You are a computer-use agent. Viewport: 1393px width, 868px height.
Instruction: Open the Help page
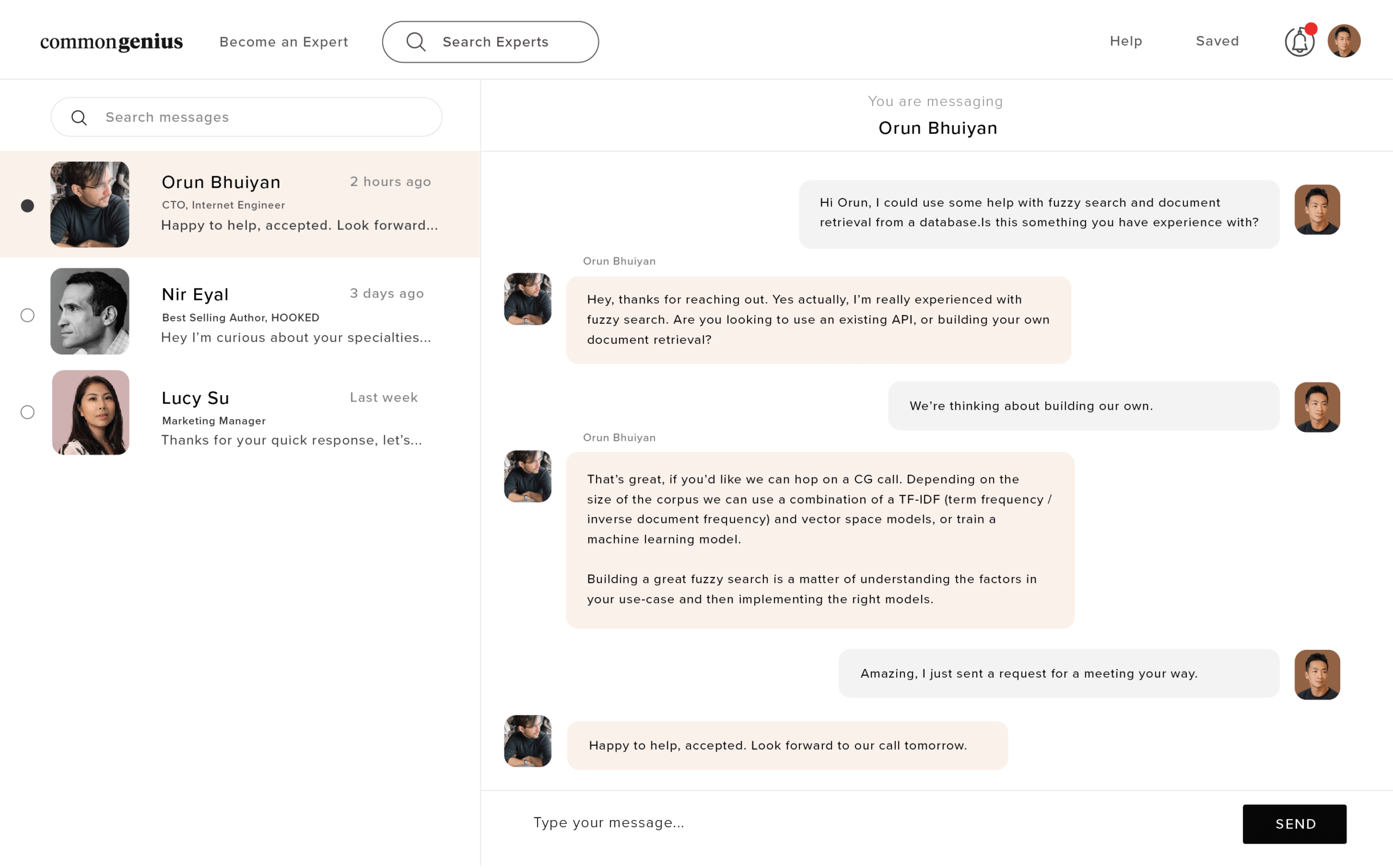click(x=1125, y=41)
